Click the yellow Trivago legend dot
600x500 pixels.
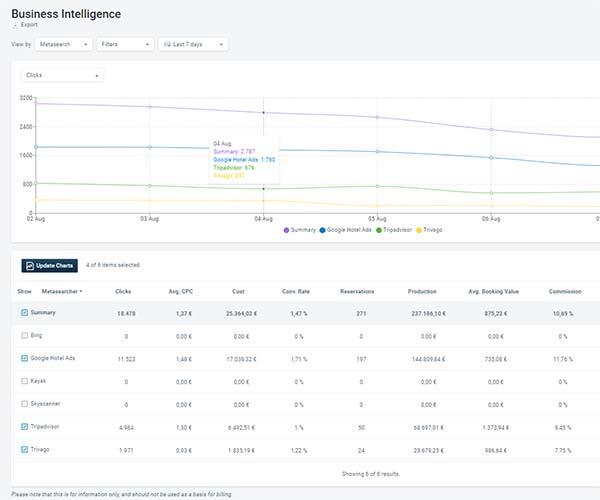(x=419, y=230)
